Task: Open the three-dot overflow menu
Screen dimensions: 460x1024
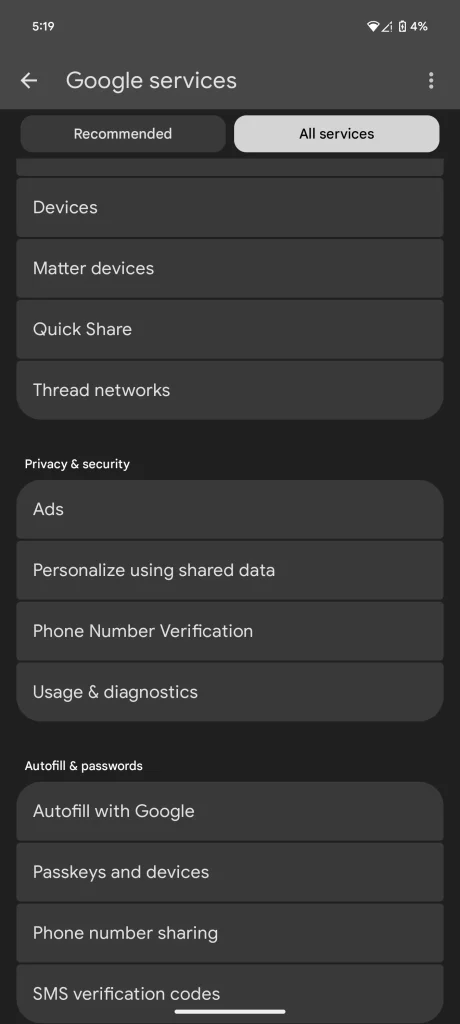Action: pyautogui.click(x=431, y=80)
